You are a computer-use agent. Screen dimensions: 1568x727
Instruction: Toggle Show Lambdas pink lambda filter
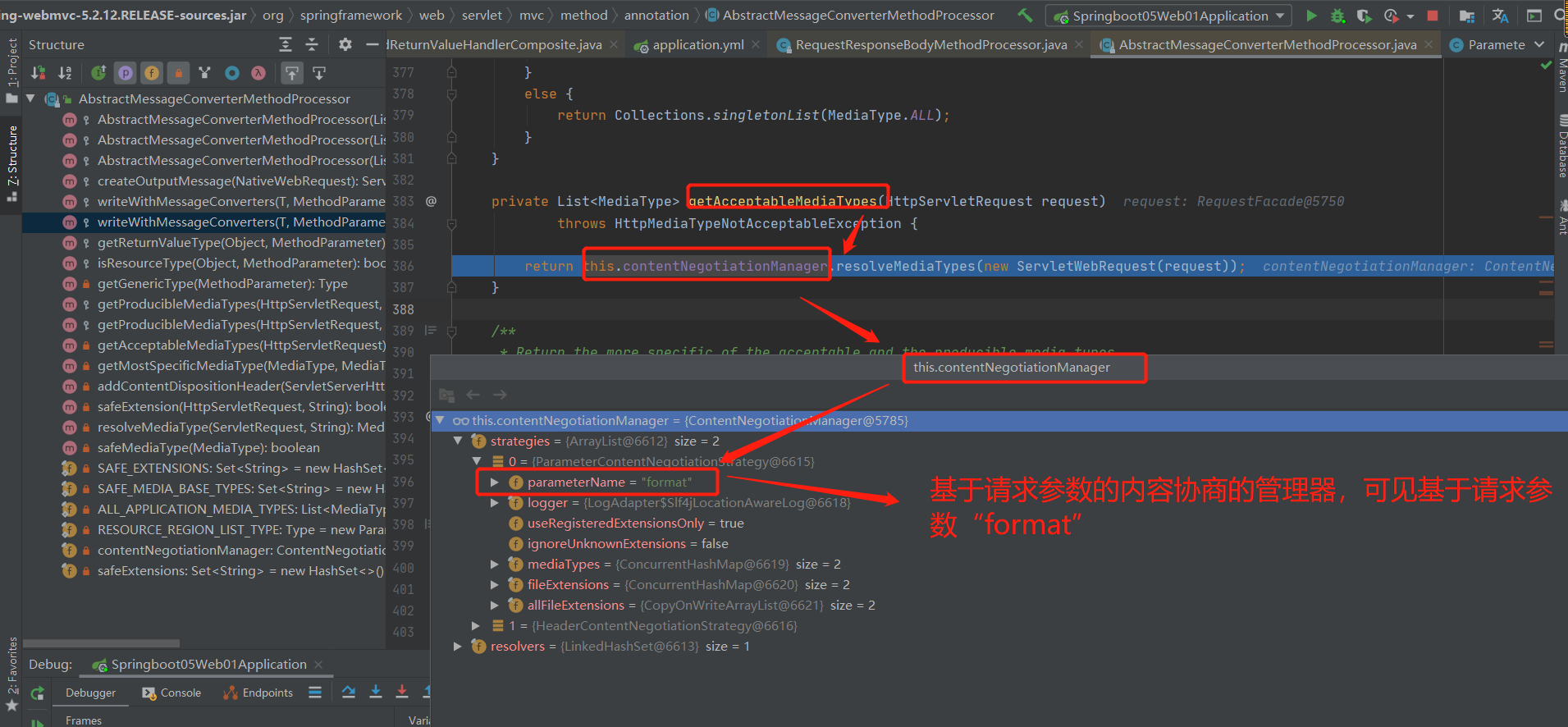pyautogui.click(x=258, y=73)
